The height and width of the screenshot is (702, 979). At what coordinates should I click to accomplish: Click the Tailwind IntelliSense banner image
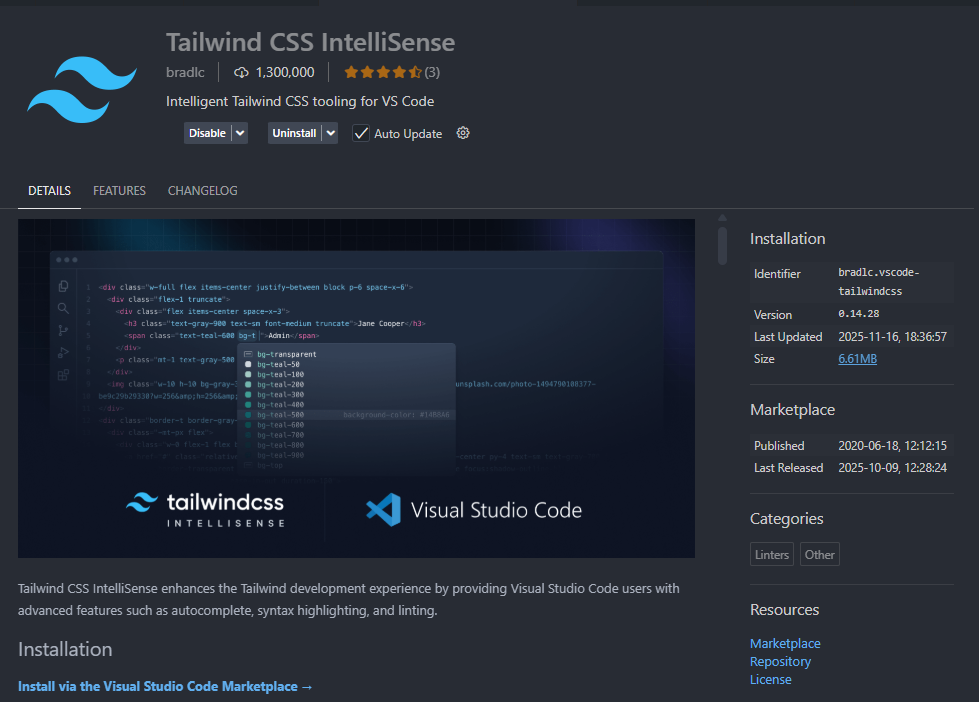point(357,388)
